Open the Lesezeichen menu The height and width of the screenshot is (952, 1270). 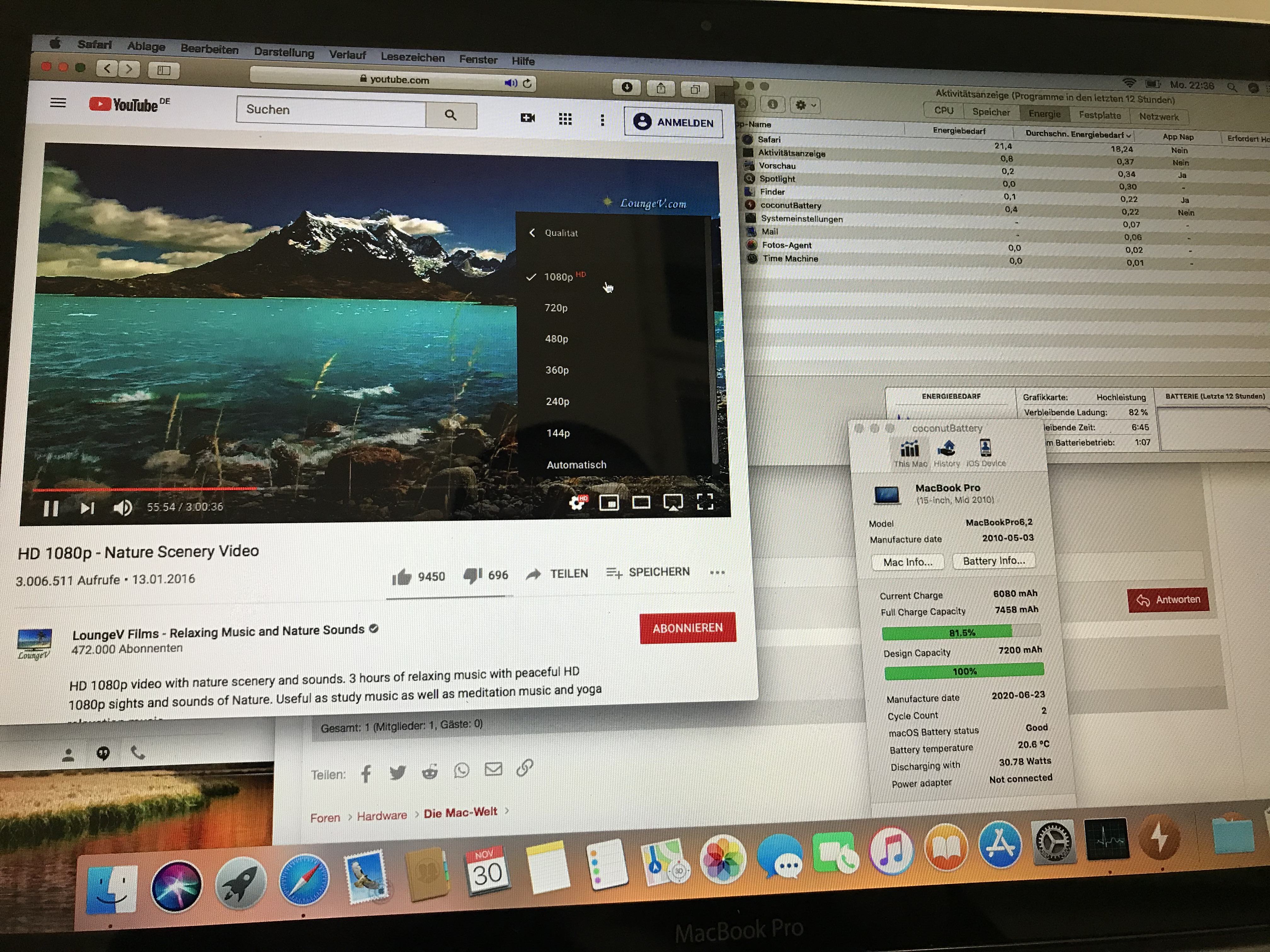pos(412,57)
